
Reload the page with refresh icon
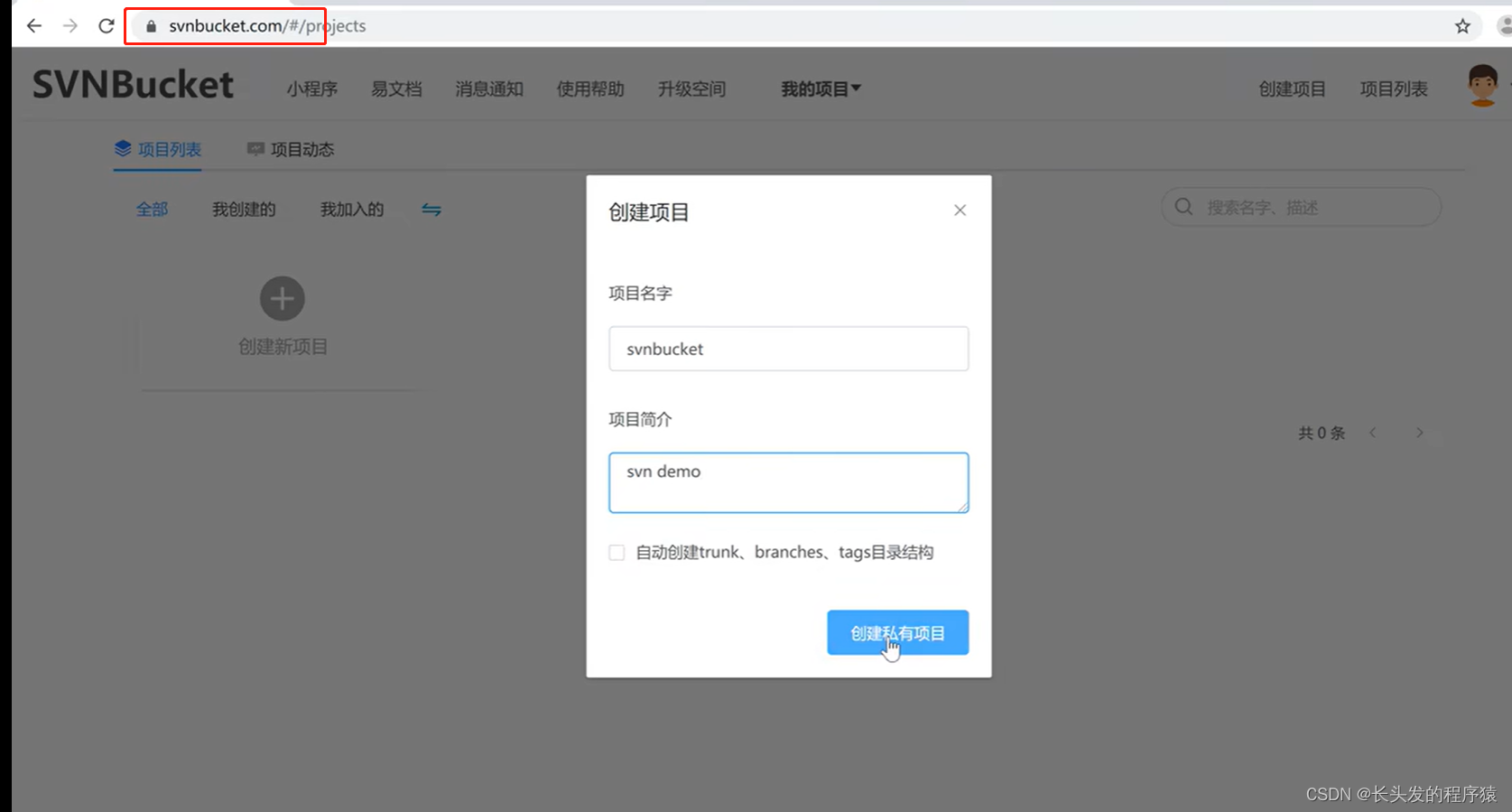click(x=107, y=26)
